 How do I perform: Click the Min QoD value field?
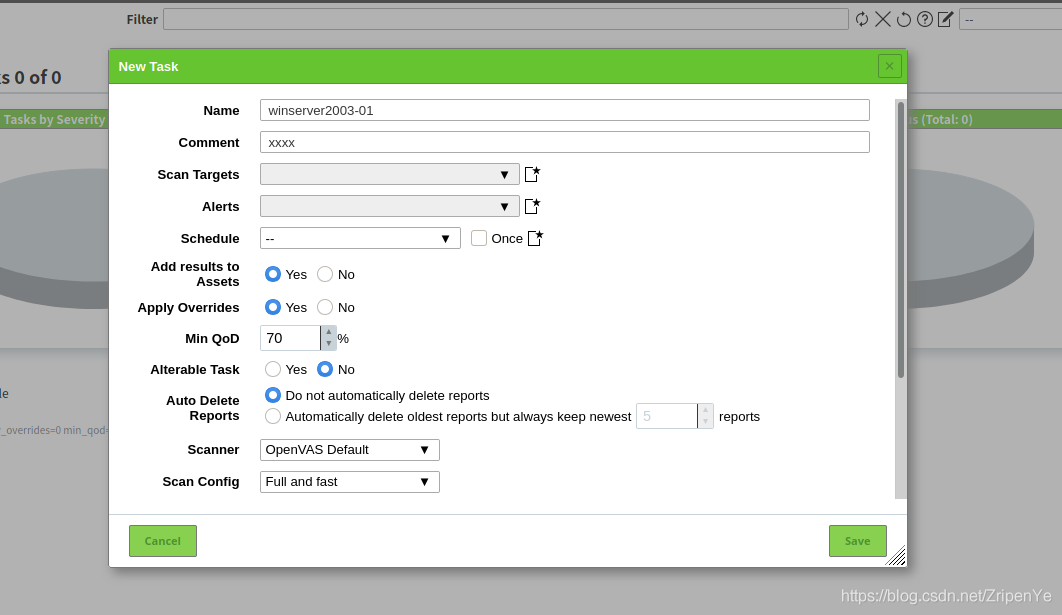pos(291,338)
